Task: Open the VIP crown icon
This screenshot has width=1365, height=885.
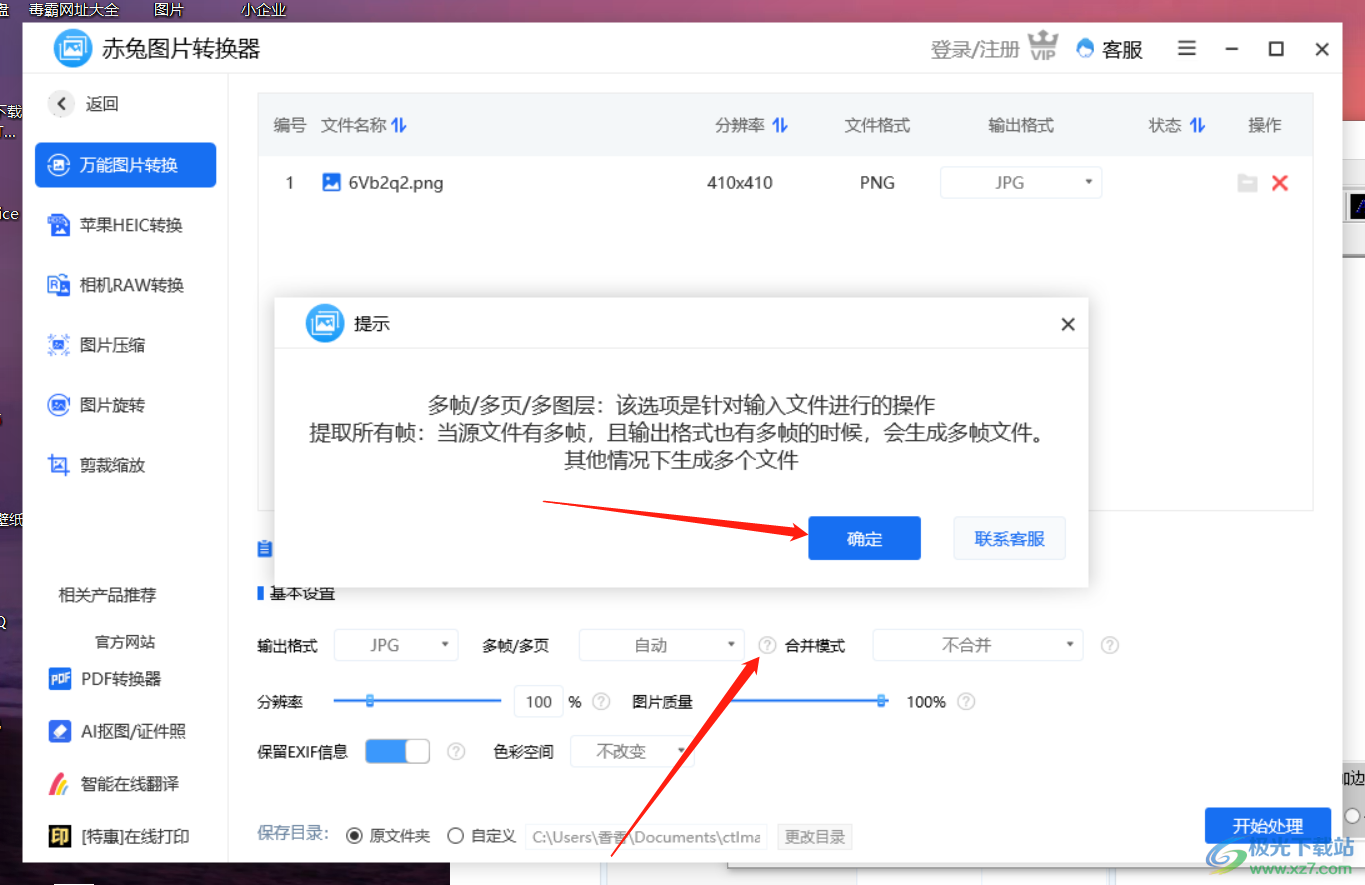Action: pos(1043,47)
